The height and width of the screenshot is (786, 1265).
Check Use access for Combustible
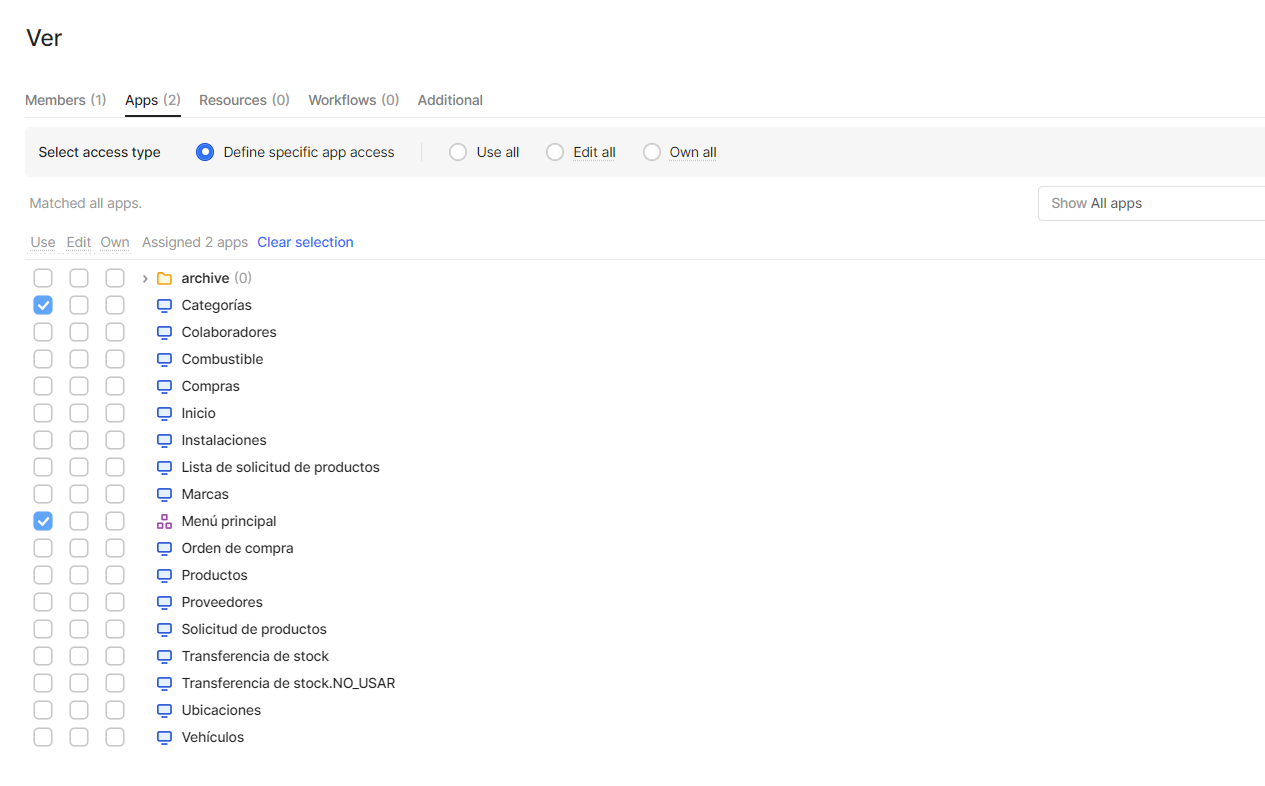(43, 359)
